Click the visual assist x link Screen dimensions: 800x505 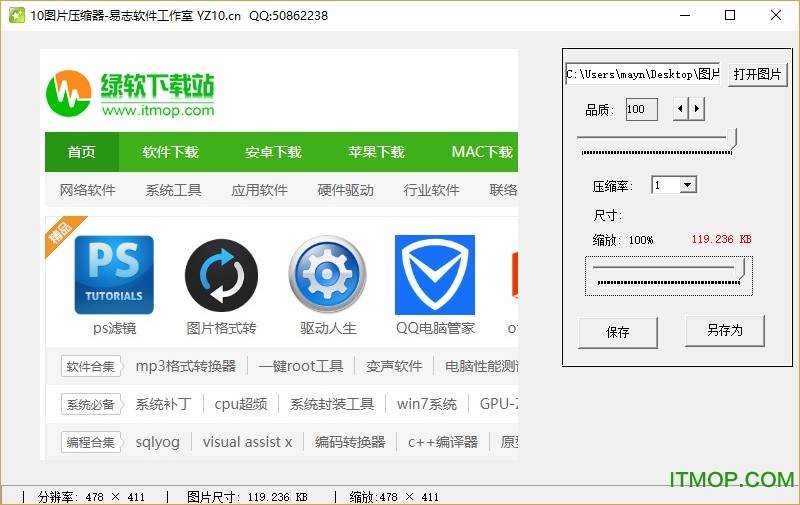(247, 442)
